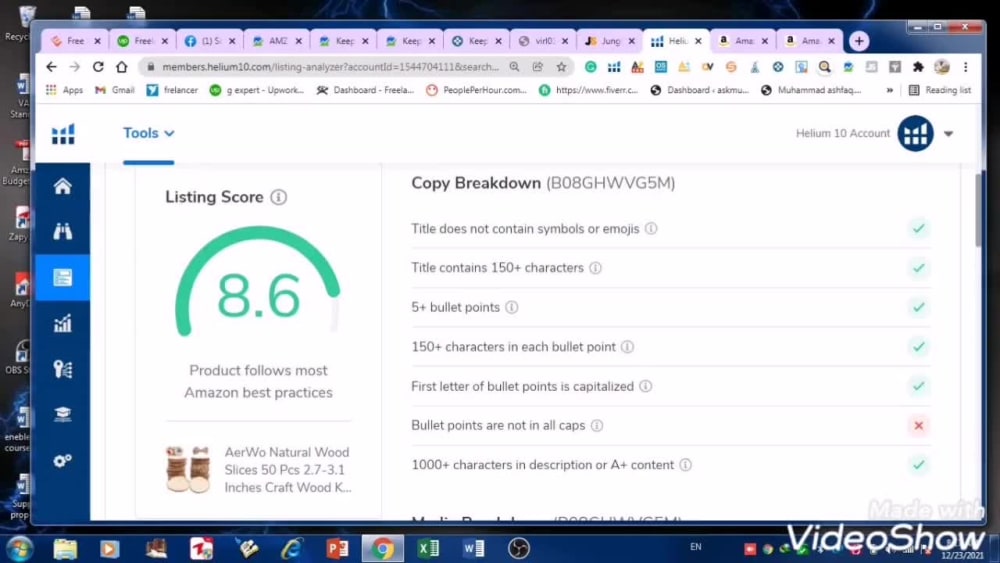Click info icon for 150+ characters in each bullet
This screenshot has width=1000, height=563.
[628, 347]
